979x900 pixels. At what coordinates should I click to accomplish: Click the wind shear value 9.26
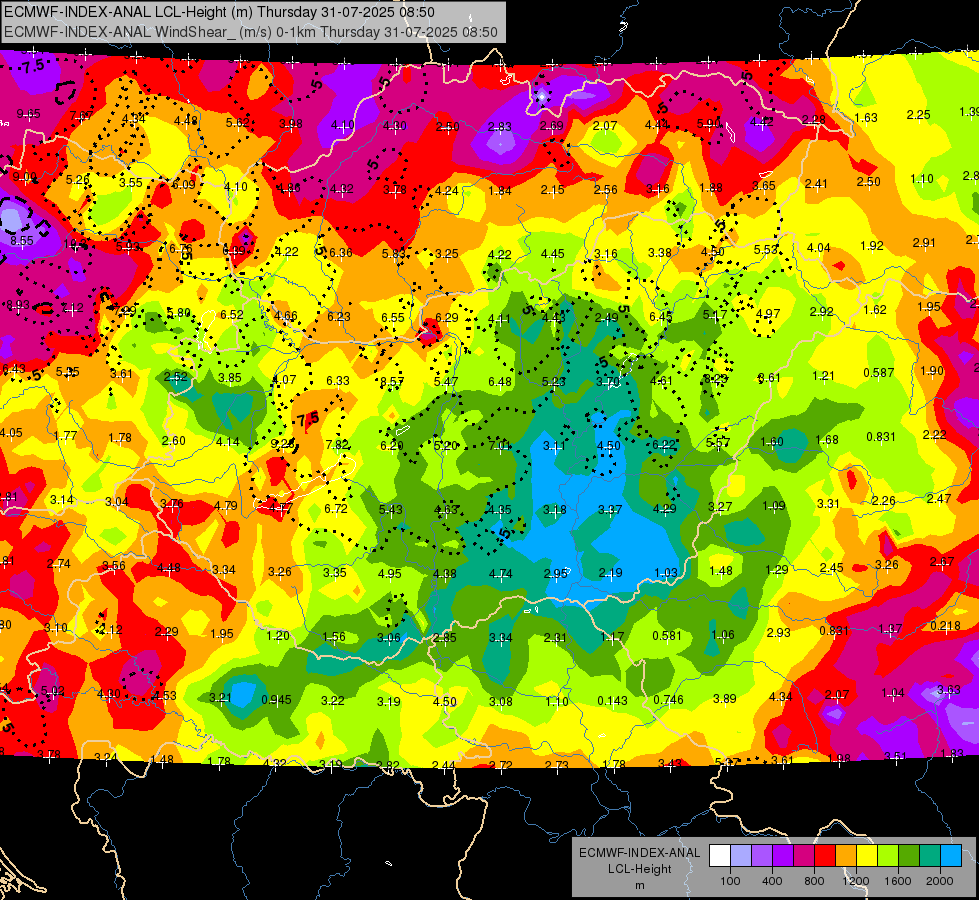click(x=283, y=443)
